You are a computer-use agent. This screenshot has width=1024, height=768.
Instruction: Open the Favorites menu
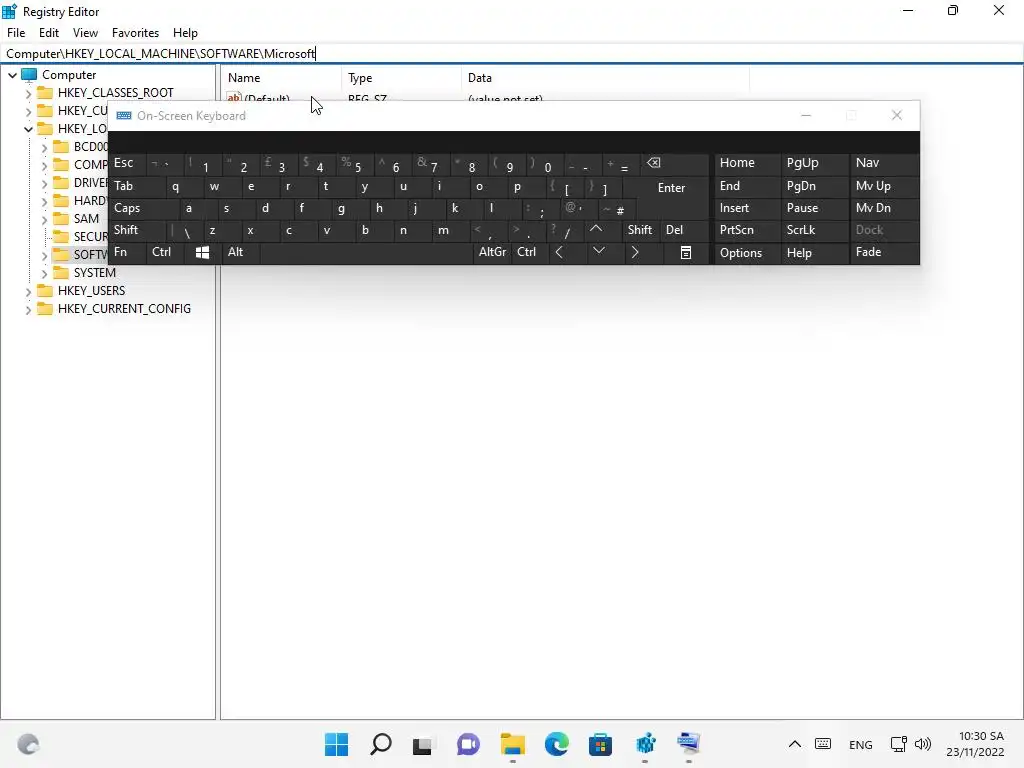pyautogui.click(x=135, y=33)
